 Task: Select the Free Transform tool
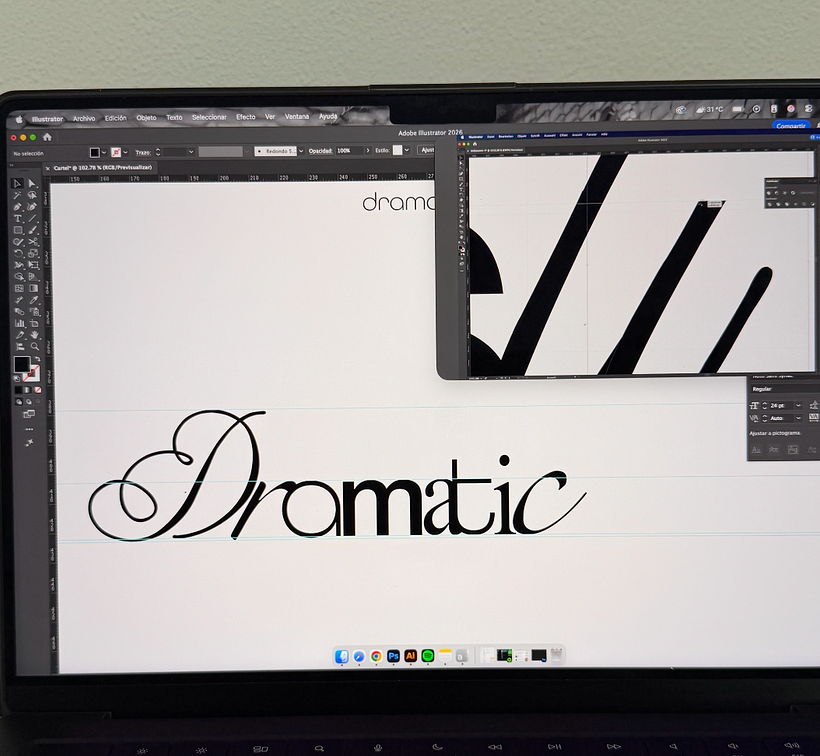[33, 265]
